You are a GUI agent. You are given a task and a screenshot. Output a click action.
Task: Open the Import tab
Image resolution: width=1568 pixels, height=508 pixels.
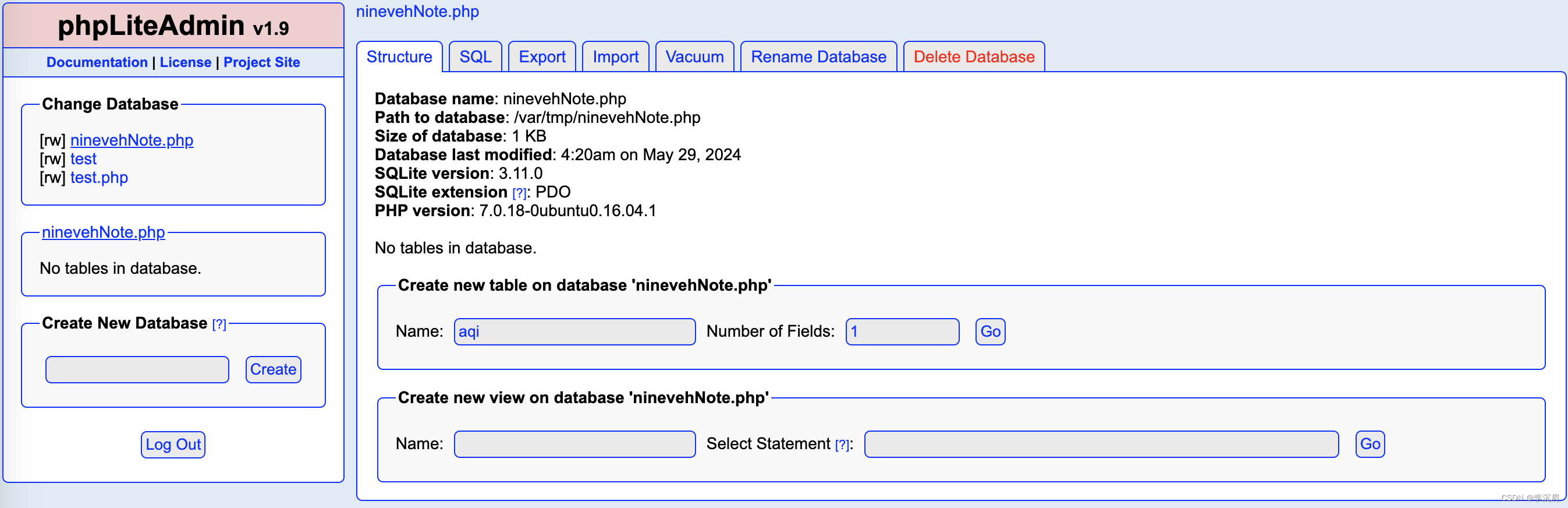(615, 57)
